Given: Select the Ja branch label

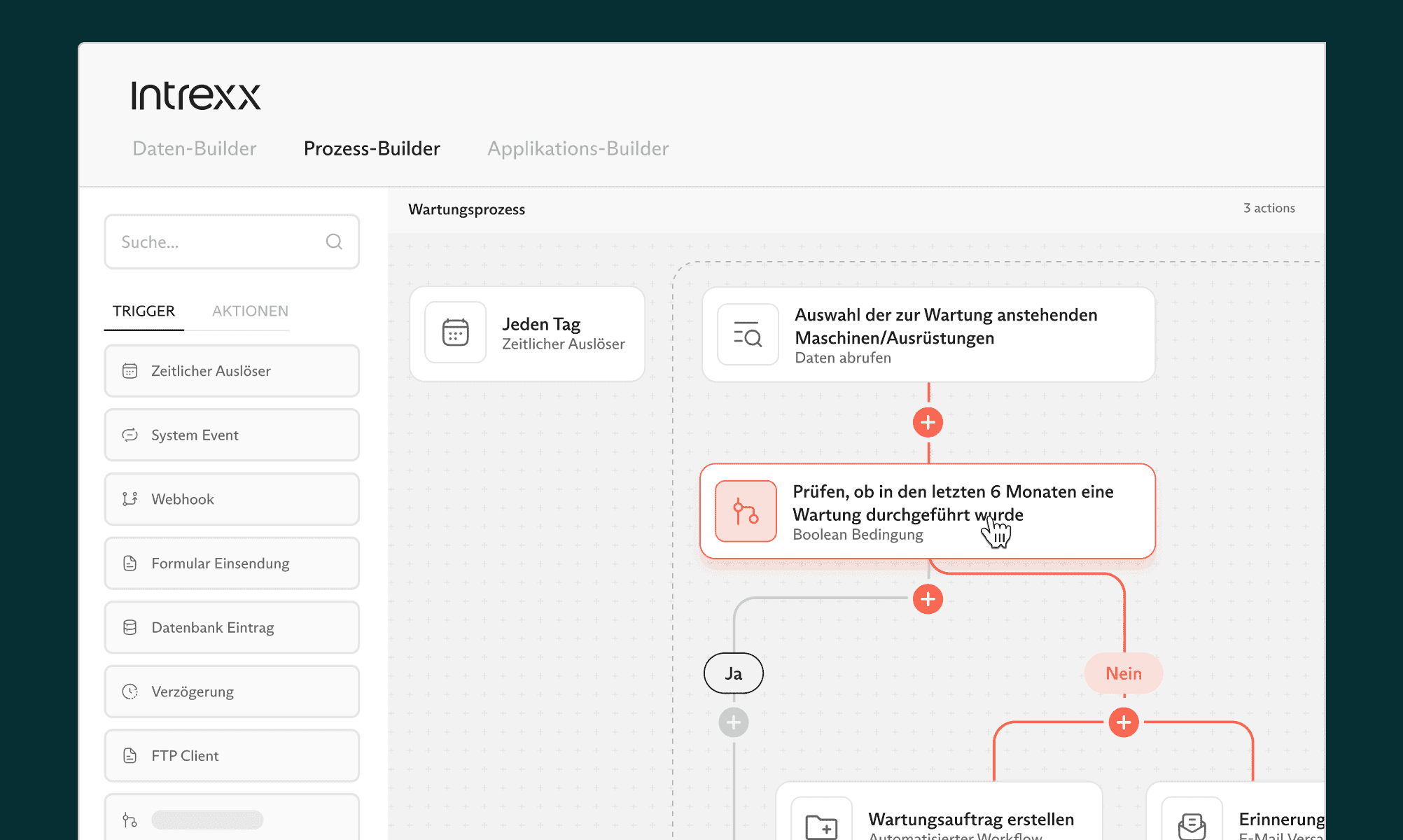Looking at the screenshot, I should click(733, 673).
